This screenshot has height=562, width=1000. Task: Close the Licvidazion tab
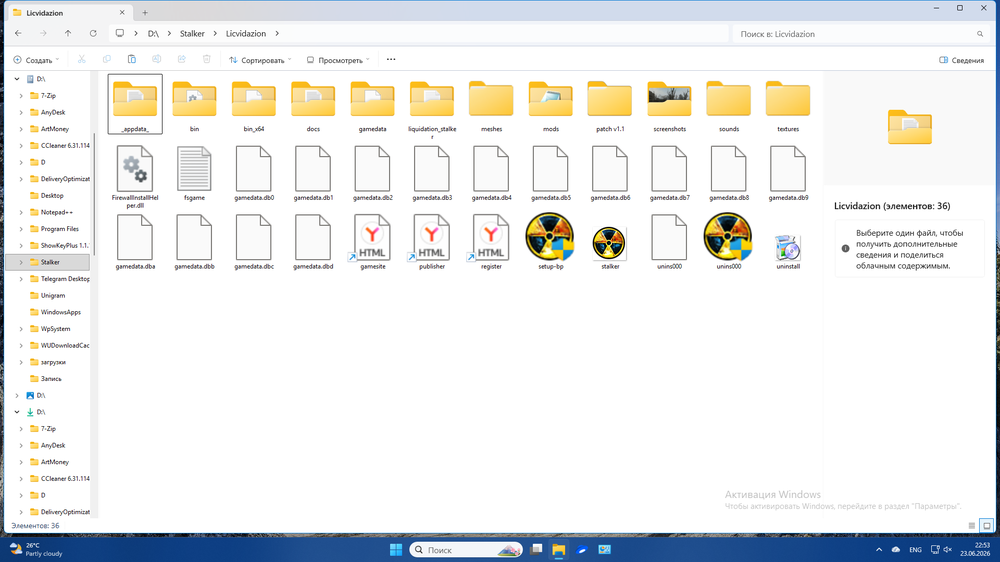122,13
